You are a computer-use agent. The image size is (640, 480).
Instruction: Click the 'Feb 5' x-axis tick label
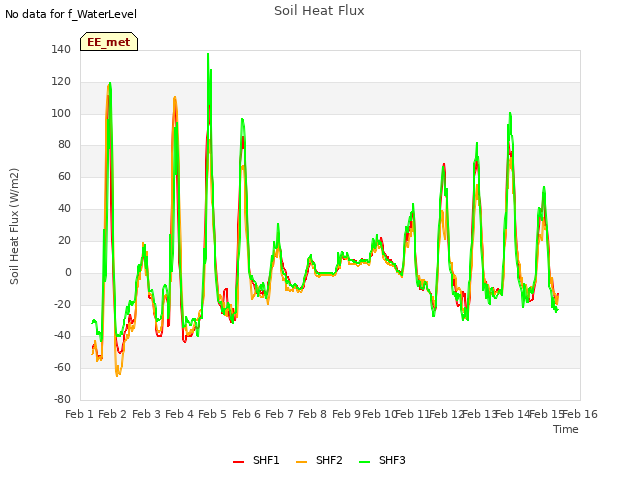(212, 414)
